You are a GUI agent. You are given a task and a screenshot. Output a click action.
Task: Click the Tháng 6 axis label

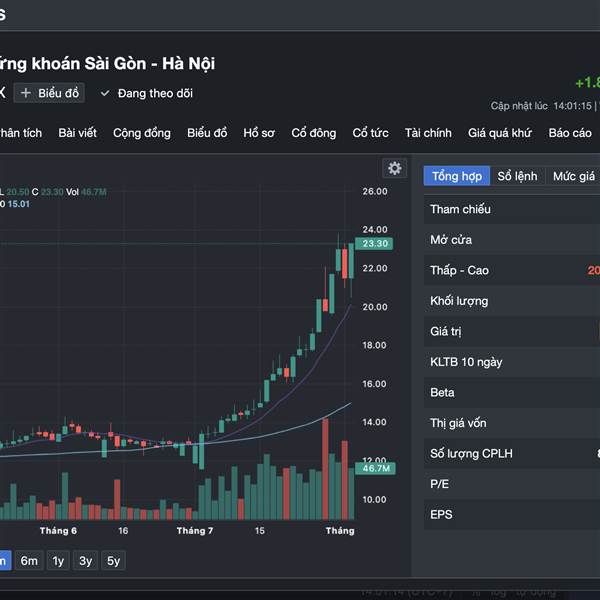[58, 531]
